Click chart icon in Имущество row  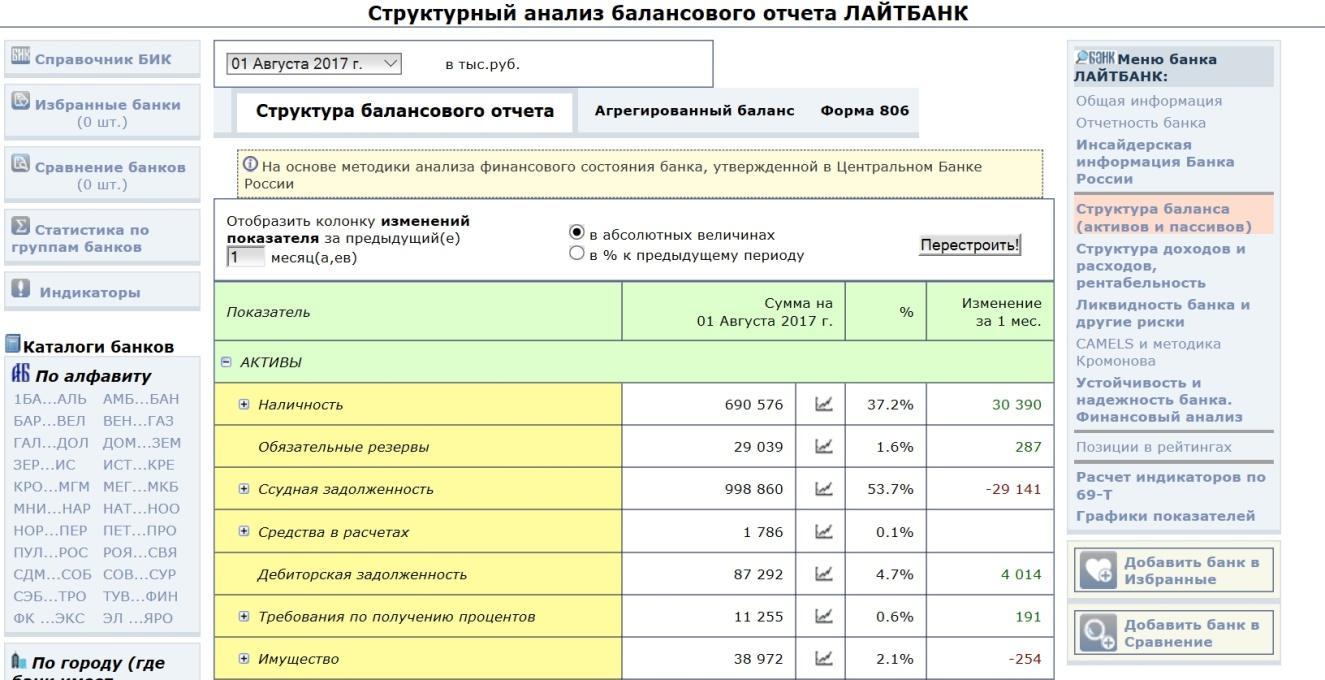coord(823,658)
